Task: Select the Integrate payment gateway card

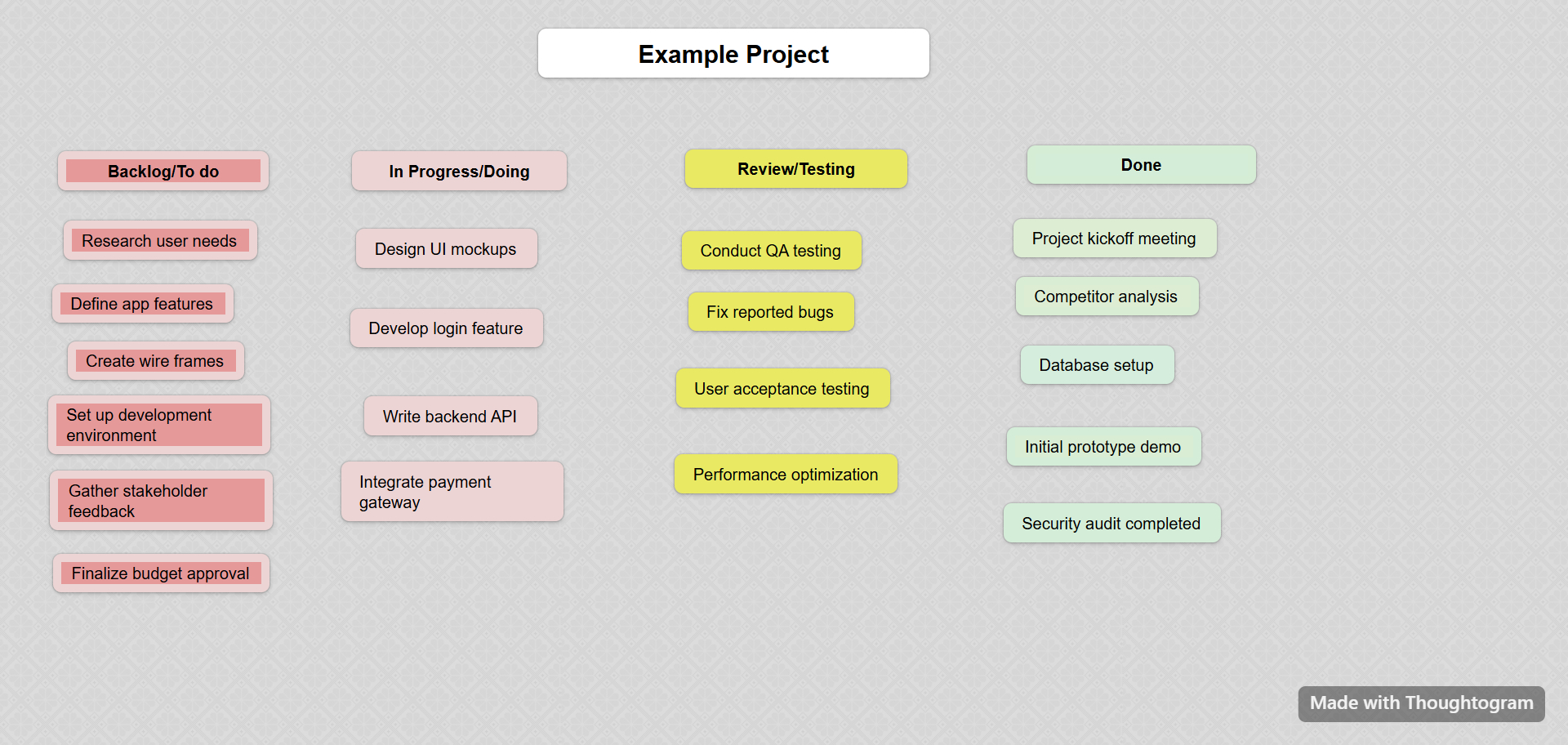Action: (452, 492)
